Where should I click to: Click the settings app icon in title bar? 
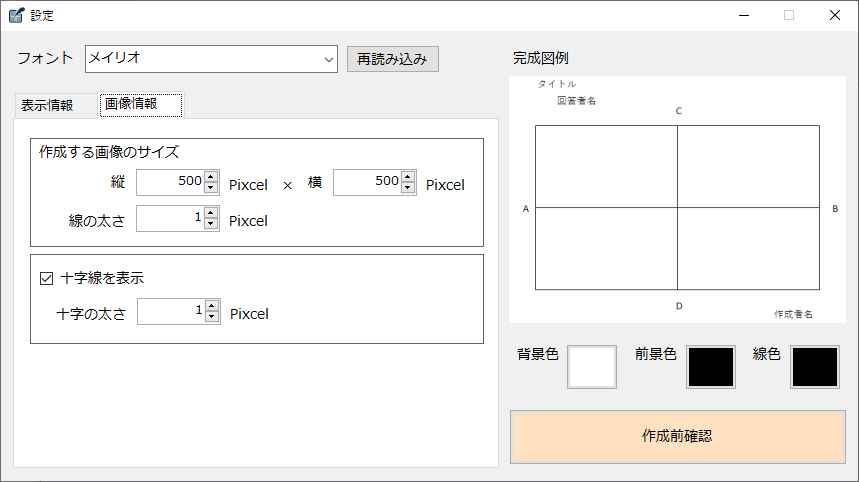click(x=16, y=15)
